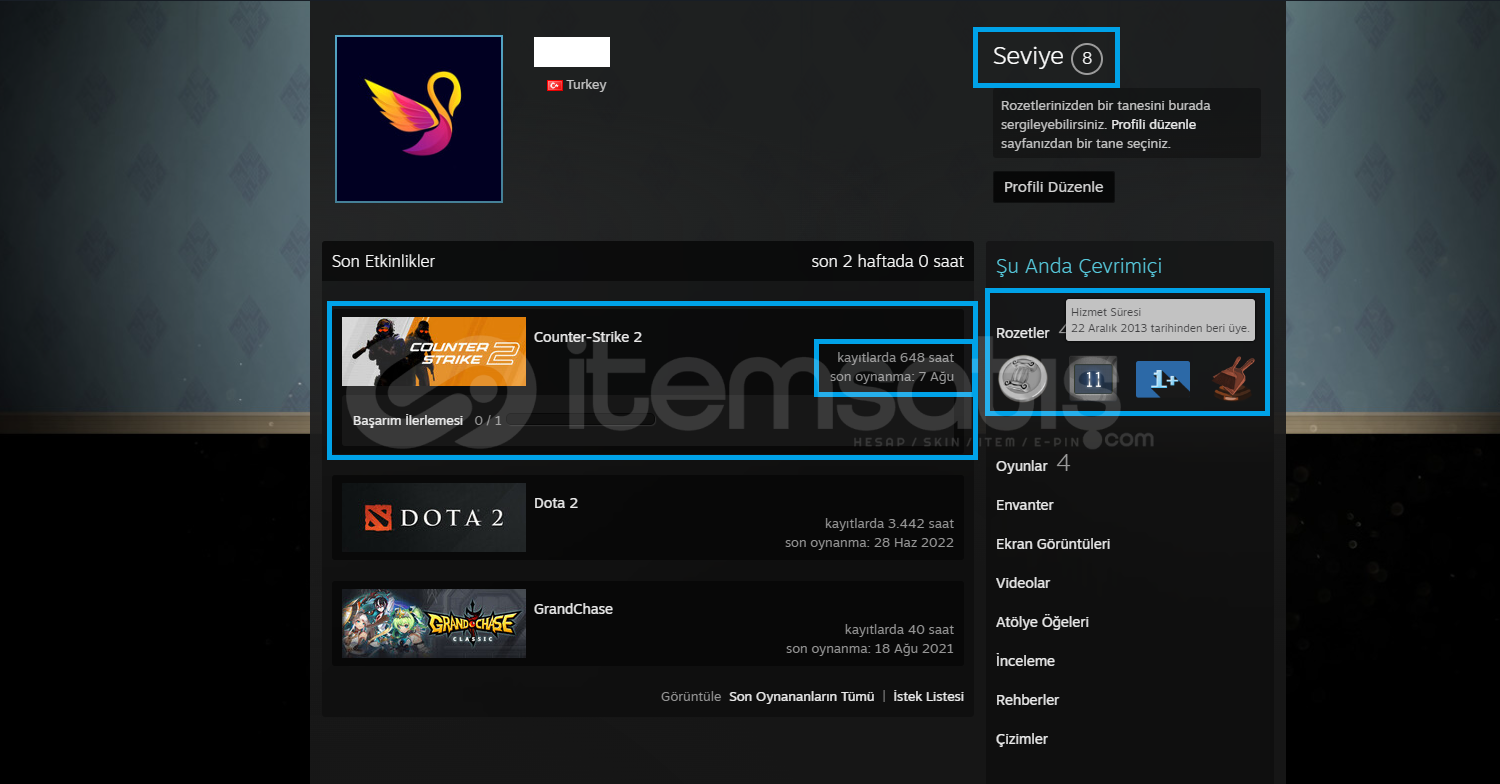Click 'son oynanma: 7 Ağu' text
The height and width of the screenshot is (784, 1500).
[x=892, y=376]
